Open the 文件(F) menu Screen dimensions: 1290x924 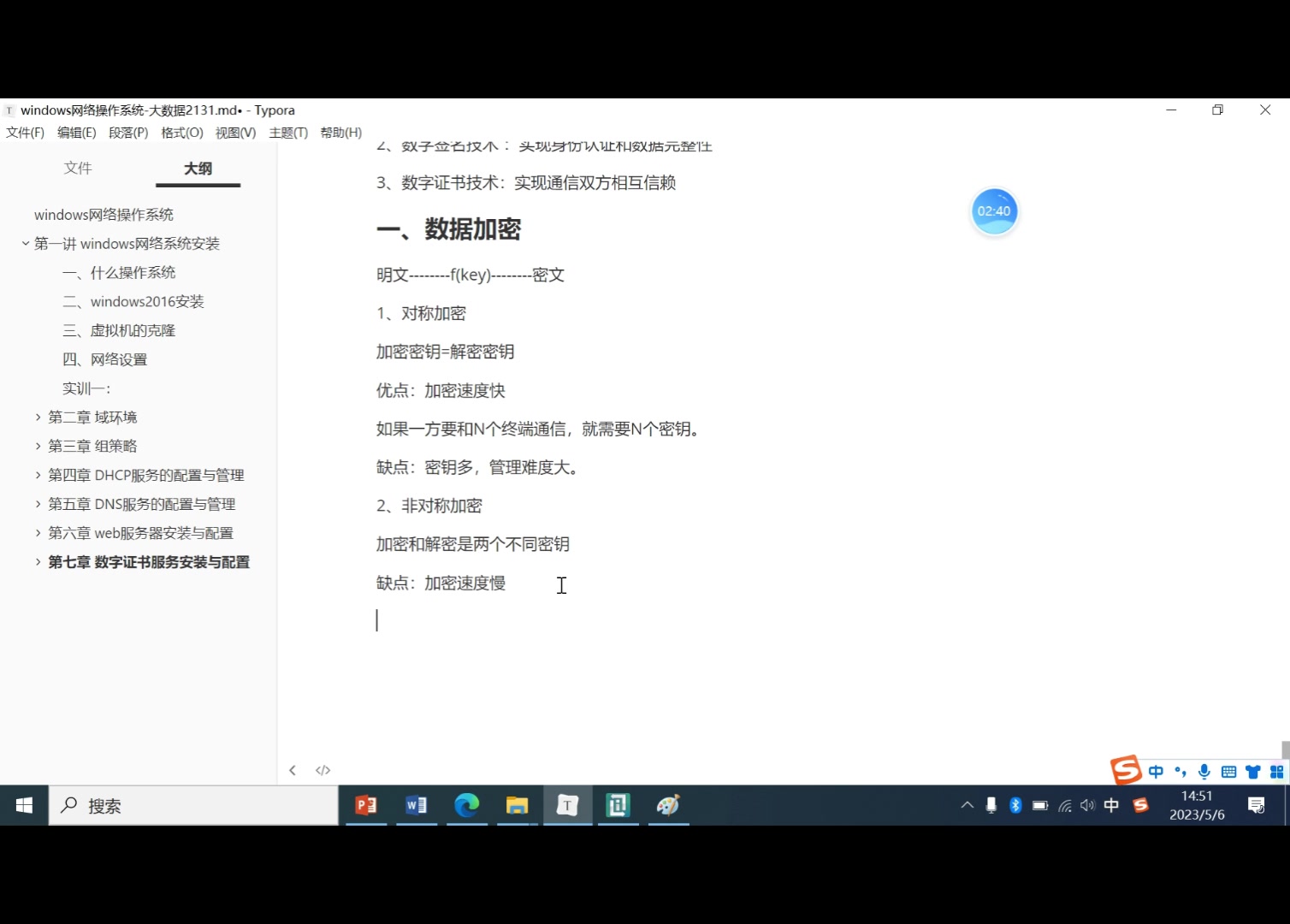(x=25, y=133)
